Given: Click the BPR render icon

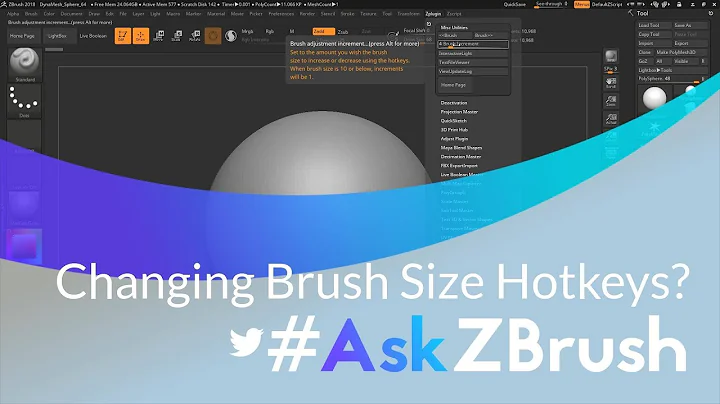Looking at the screenshot, I should 611,56.
